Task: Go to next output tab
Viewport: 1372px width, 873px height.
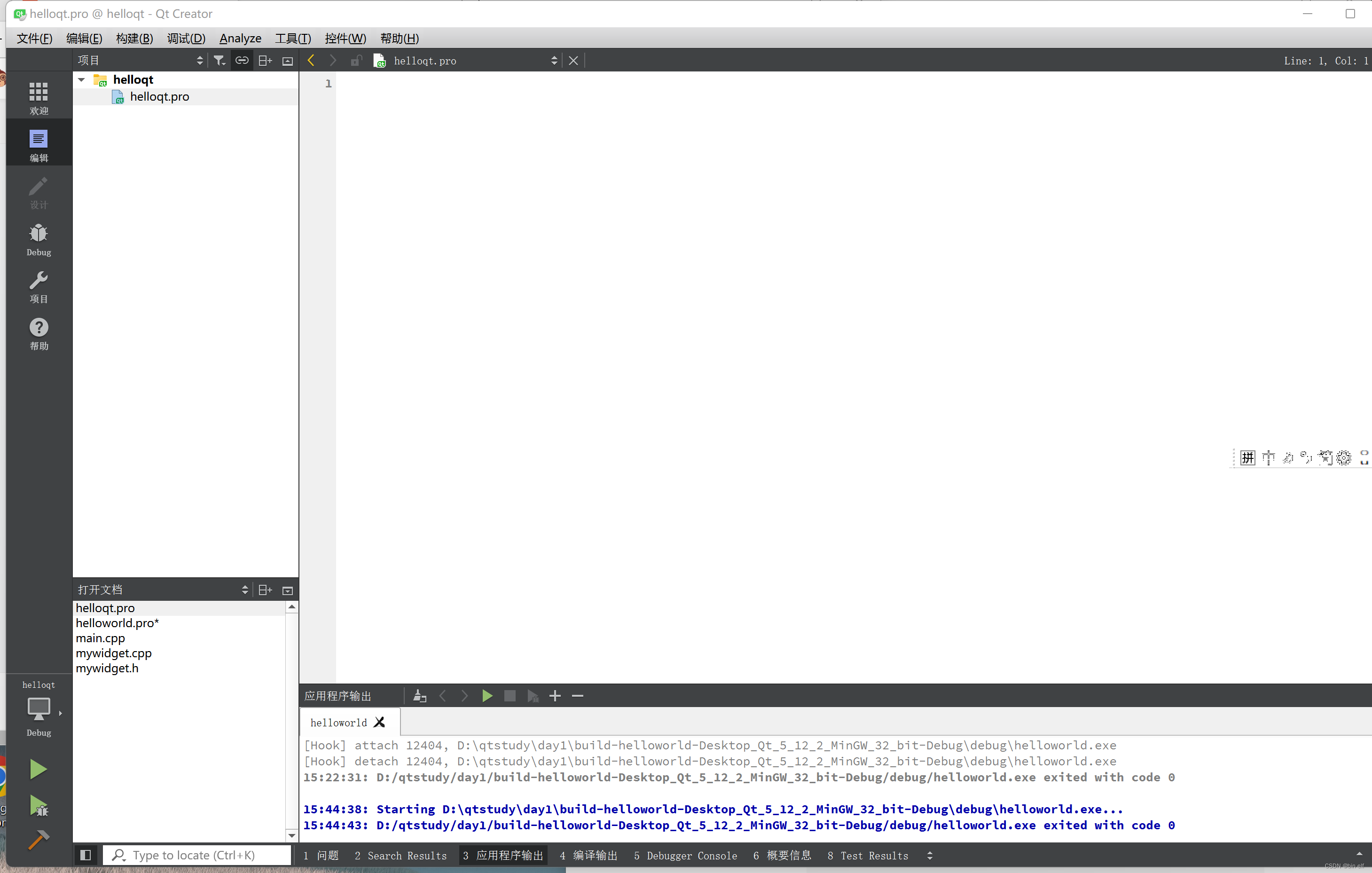Action: (465, 696)
